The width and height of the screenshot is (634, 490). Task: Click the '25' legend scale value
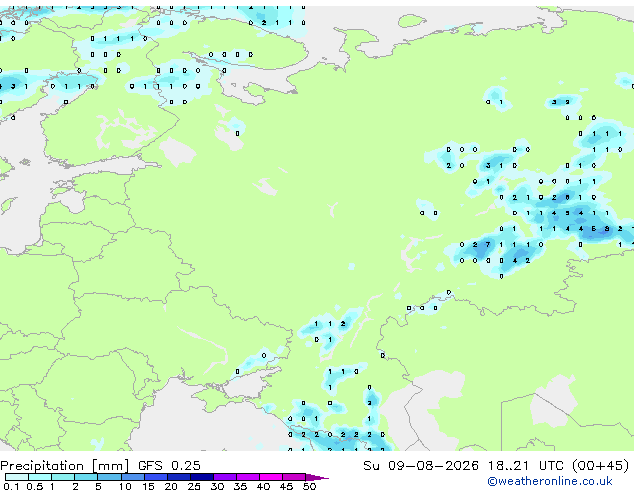tap(194, 486)
